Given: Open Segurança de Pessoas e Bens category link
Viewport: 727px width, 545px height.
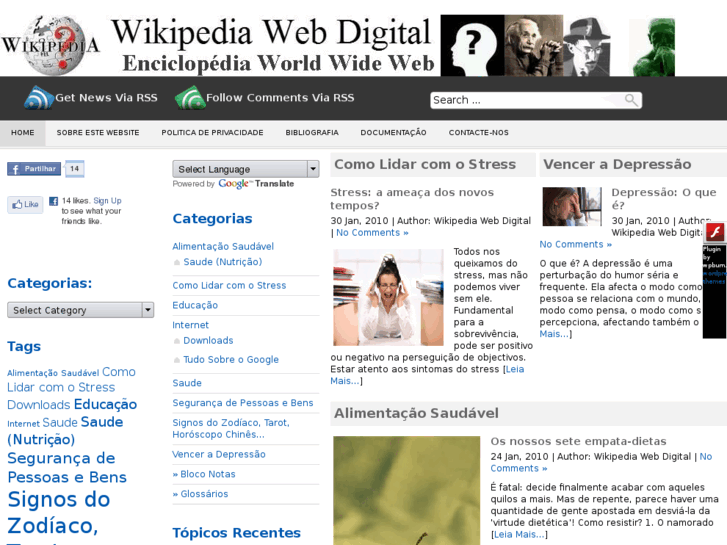Looking at the screenshot, I should click(242, 403).
